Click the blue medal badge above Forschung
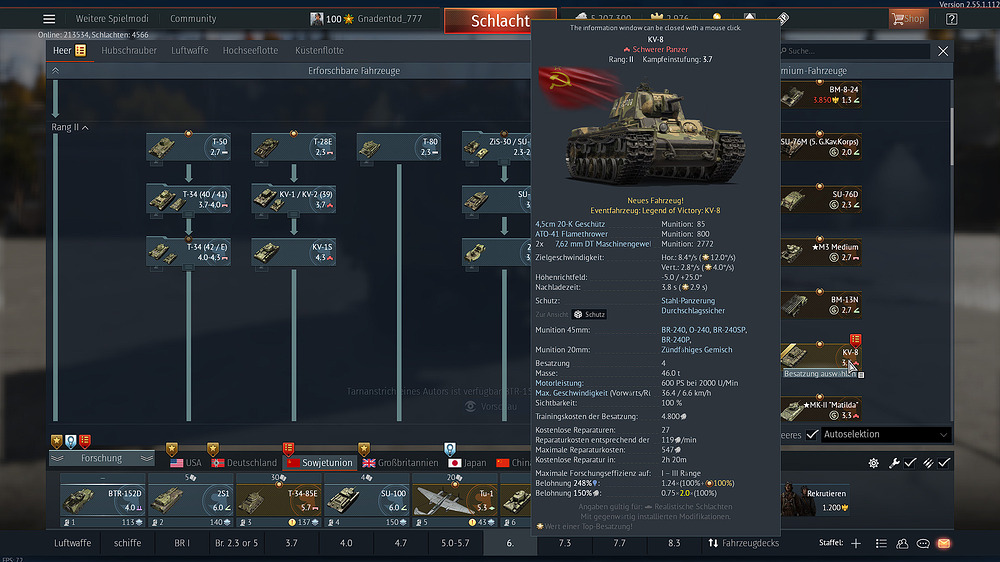 71,441
